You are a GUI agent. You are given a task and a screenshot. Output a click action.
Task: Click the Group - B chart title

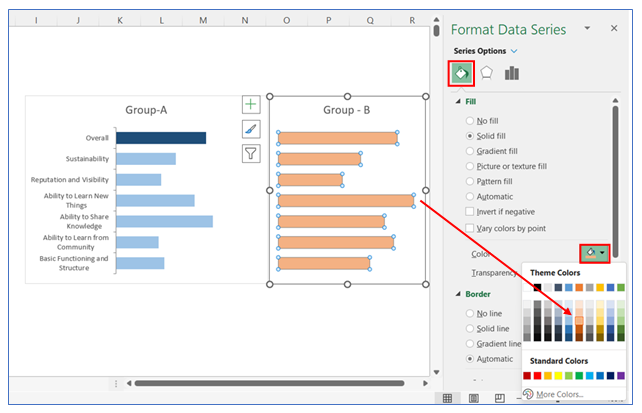tap(347, 110)
